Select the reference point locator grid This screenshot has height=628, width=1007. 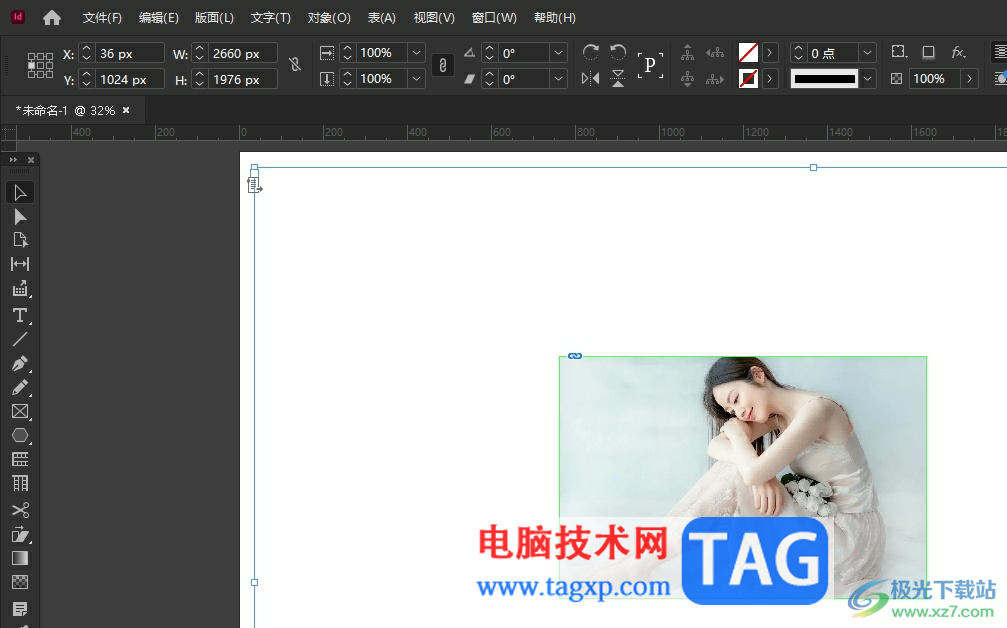pos(40,66)
